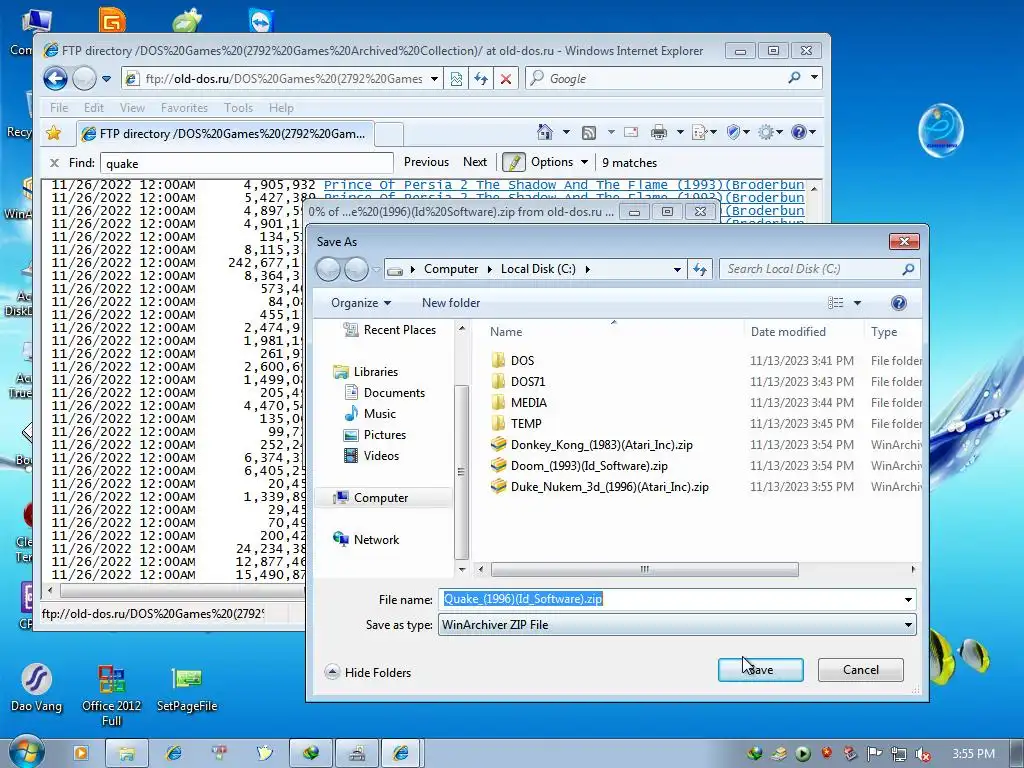
Task: Select the MEDIA folder
Action: tap(529, 403)
